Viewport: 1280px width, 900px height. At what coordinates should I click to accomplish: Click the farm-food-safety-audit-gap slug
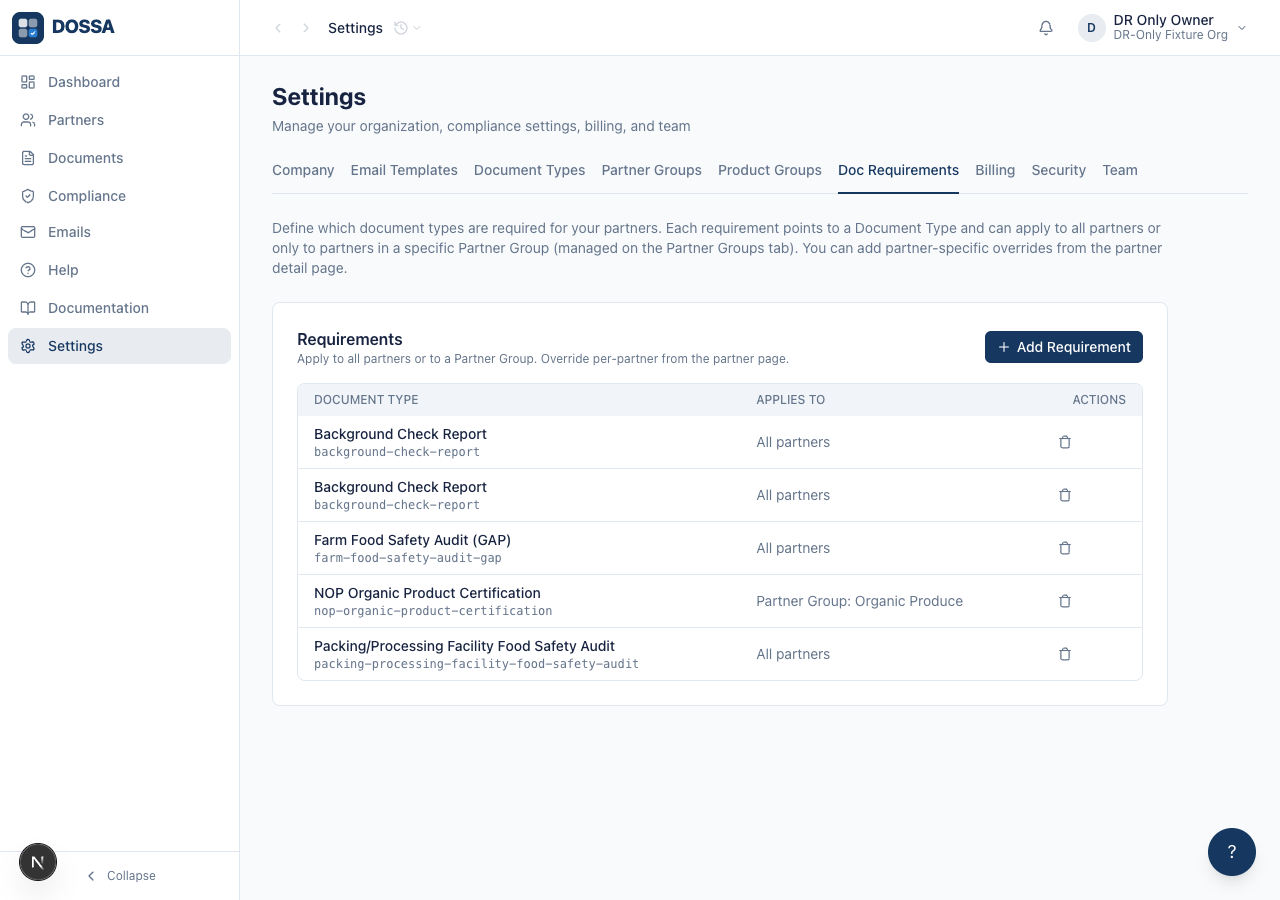coord(408,558)
